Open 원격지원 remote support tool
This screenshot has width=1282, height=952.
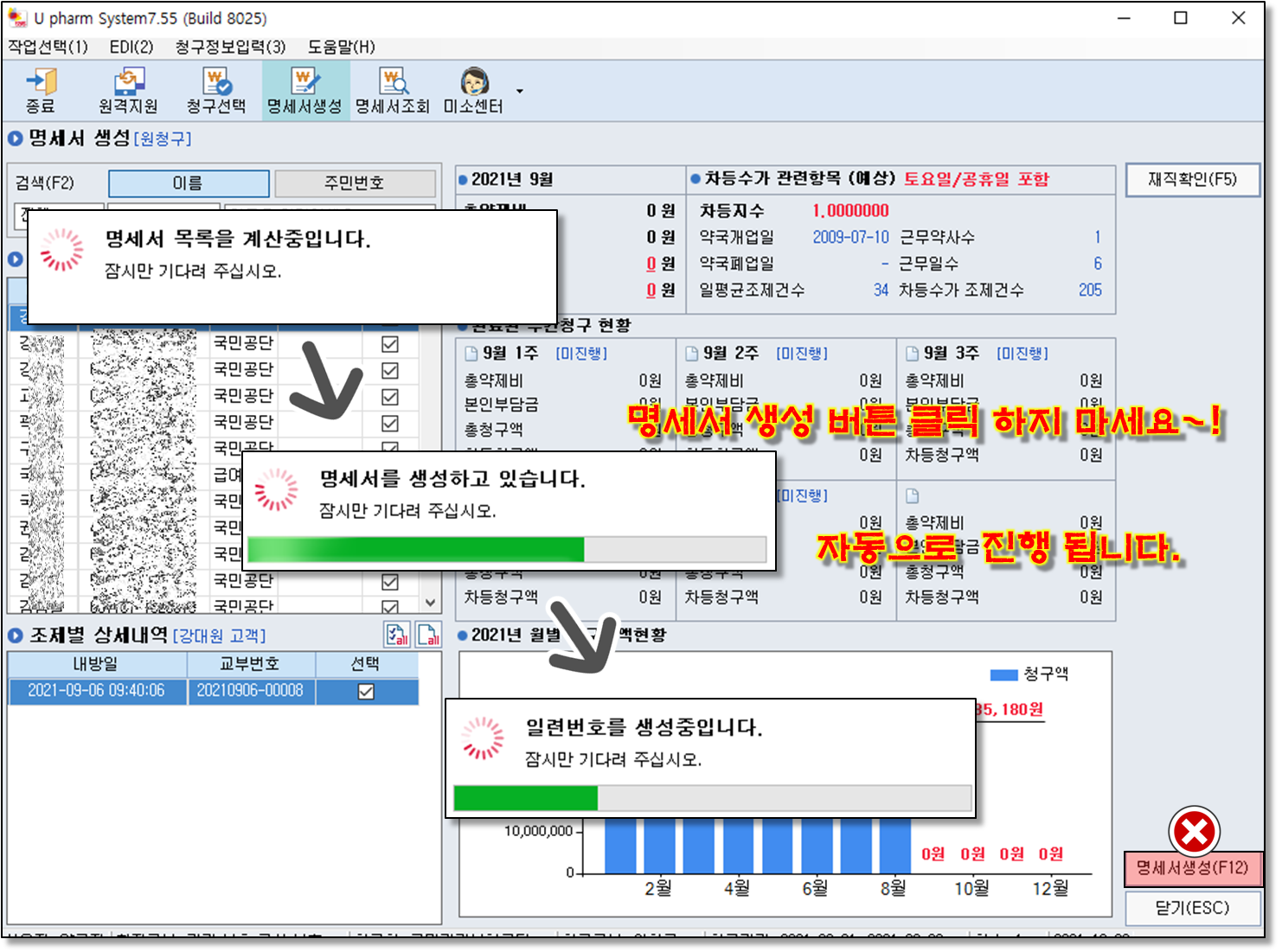pos(128,90)
